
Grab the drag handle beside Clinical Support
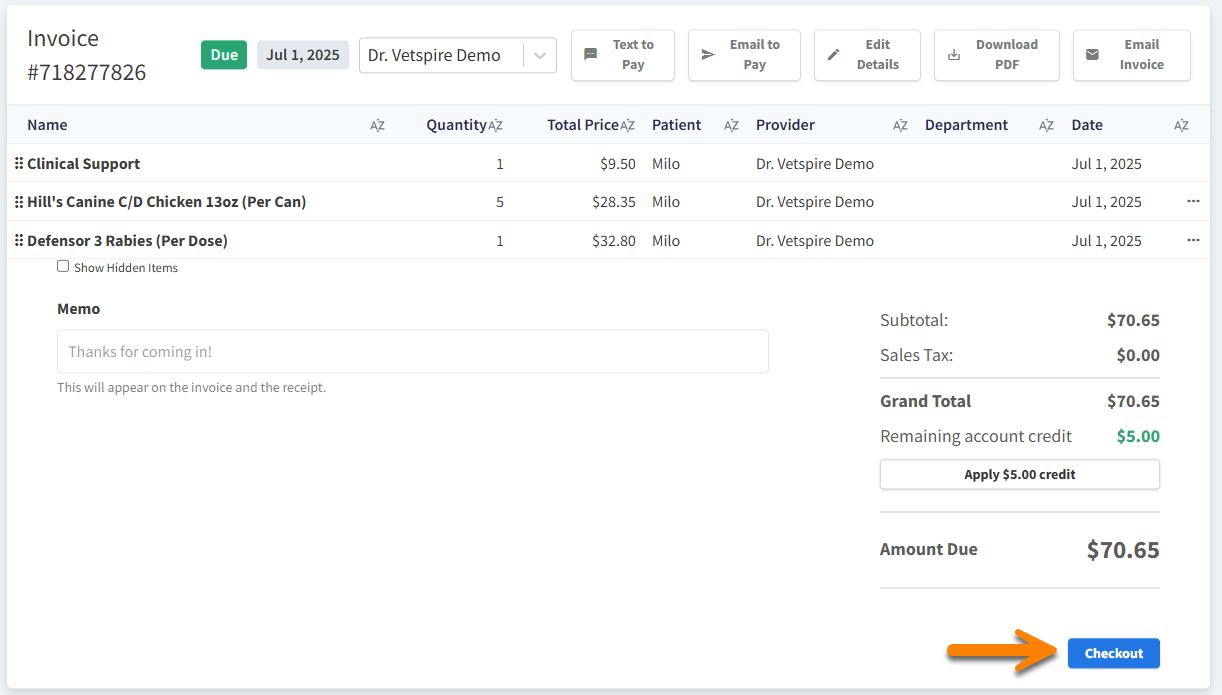point(19,163)
